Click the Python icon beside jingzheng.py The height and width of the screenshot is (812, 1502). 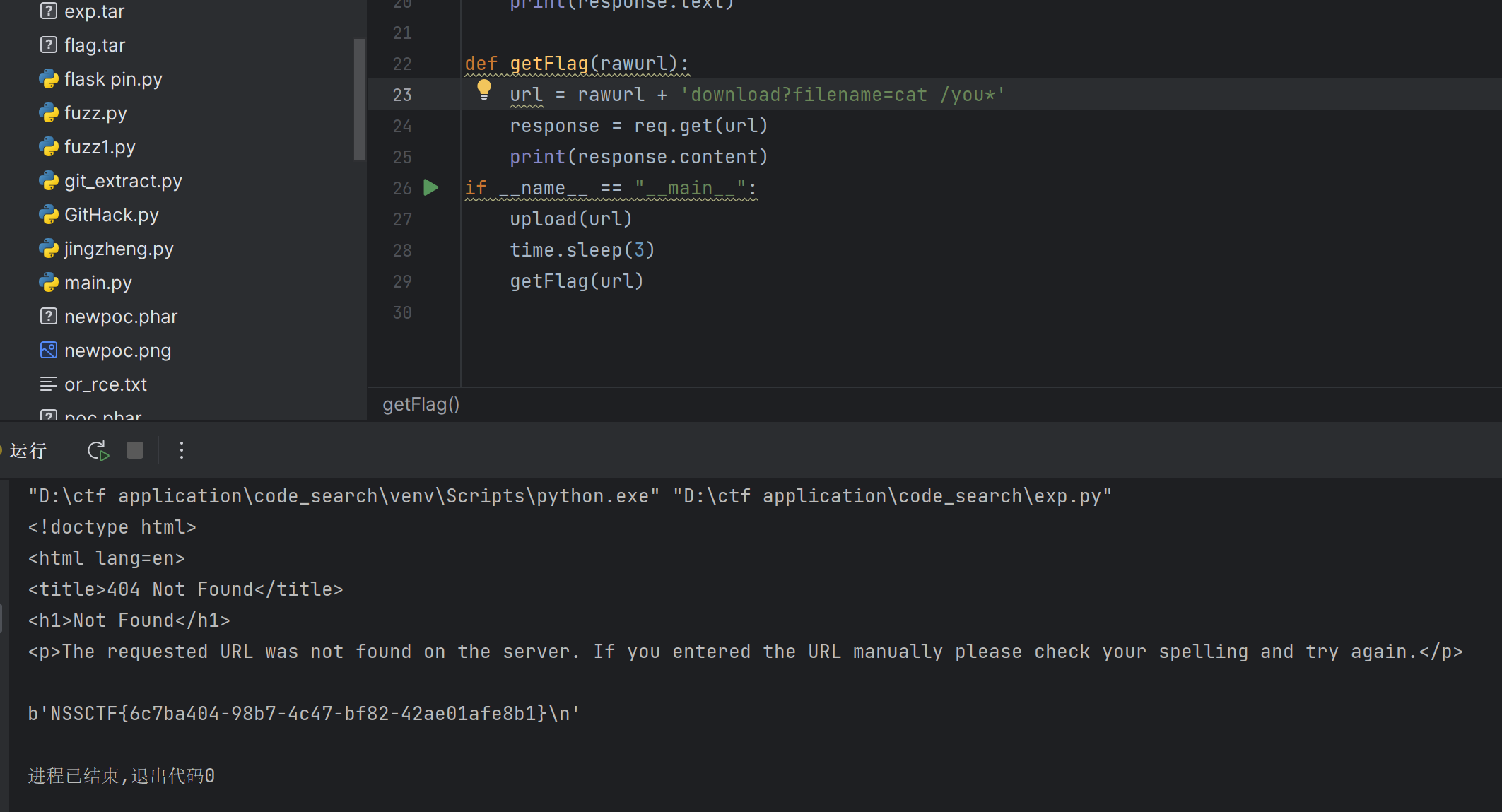pyautogui.click(x=48, y=249)
